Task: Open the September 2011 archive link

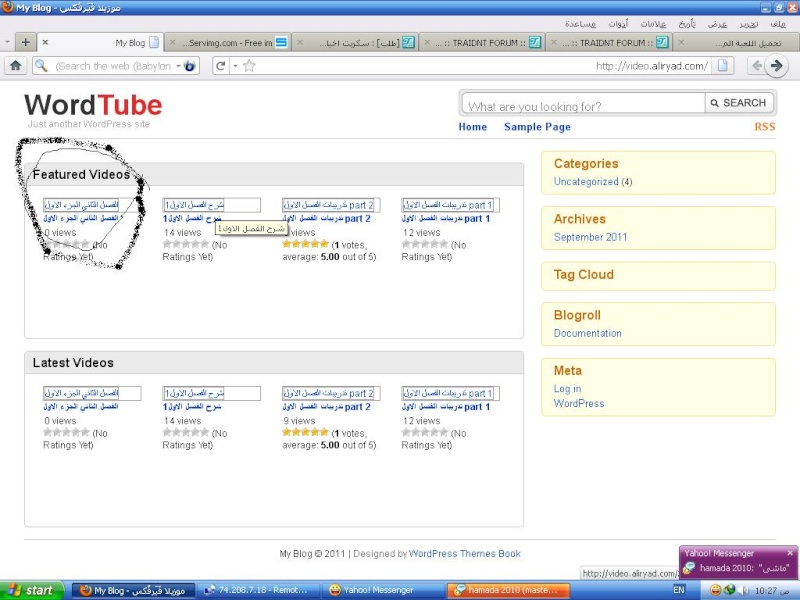Action: click(590, 237)
